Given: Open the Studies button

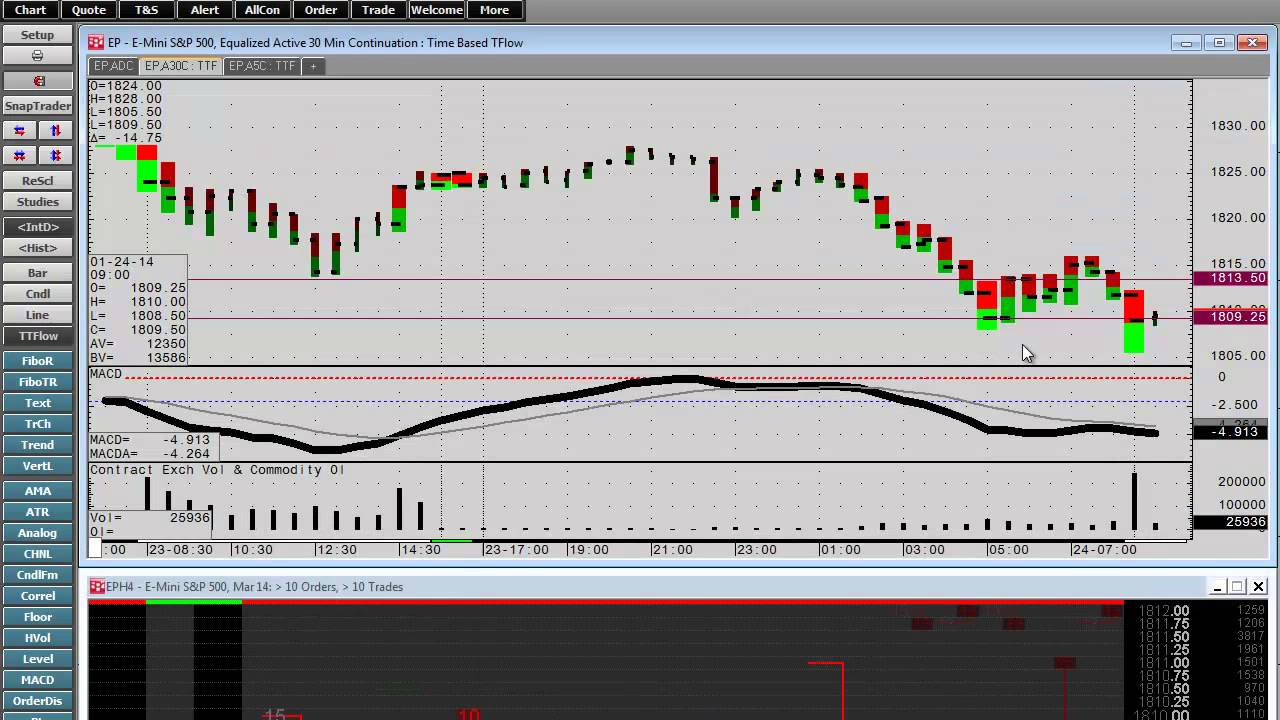Looking at the screenshot, I should (38, 202).
